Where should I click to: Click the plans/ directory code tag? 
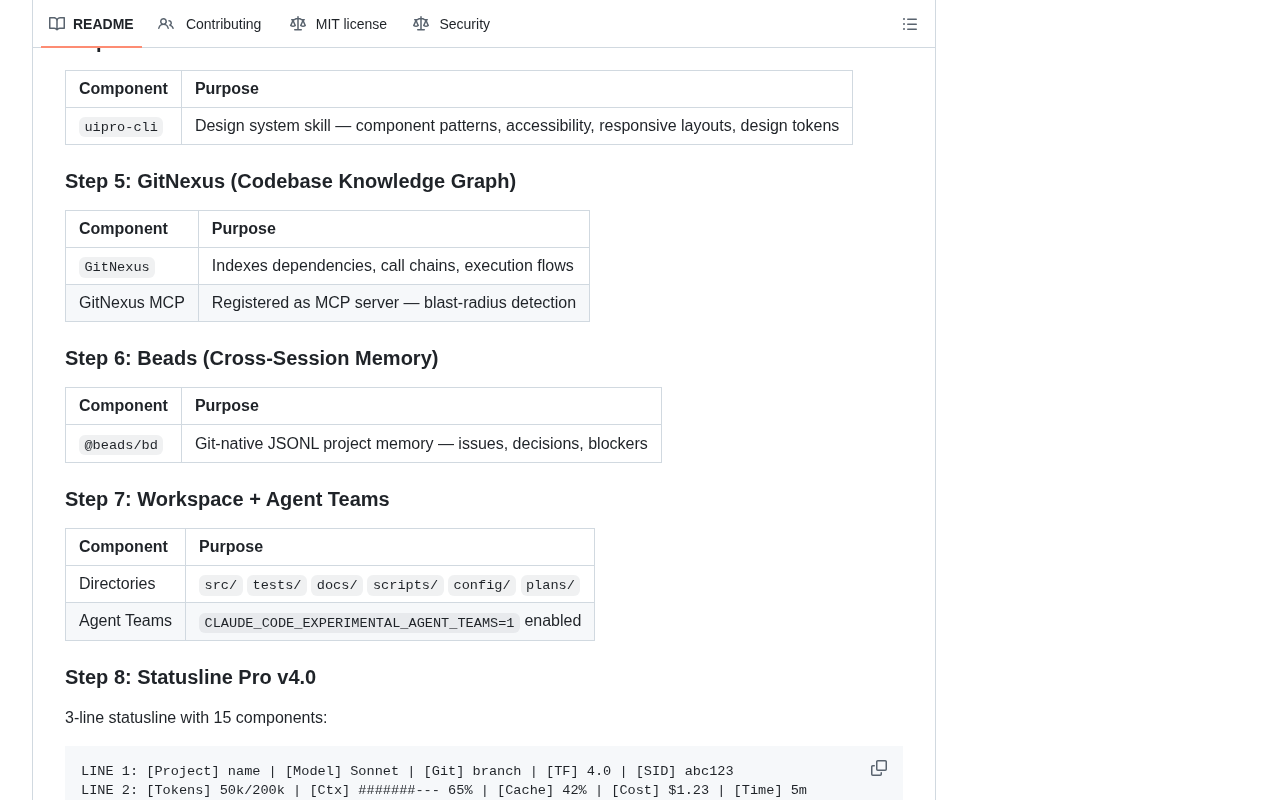tap(550, 586)
